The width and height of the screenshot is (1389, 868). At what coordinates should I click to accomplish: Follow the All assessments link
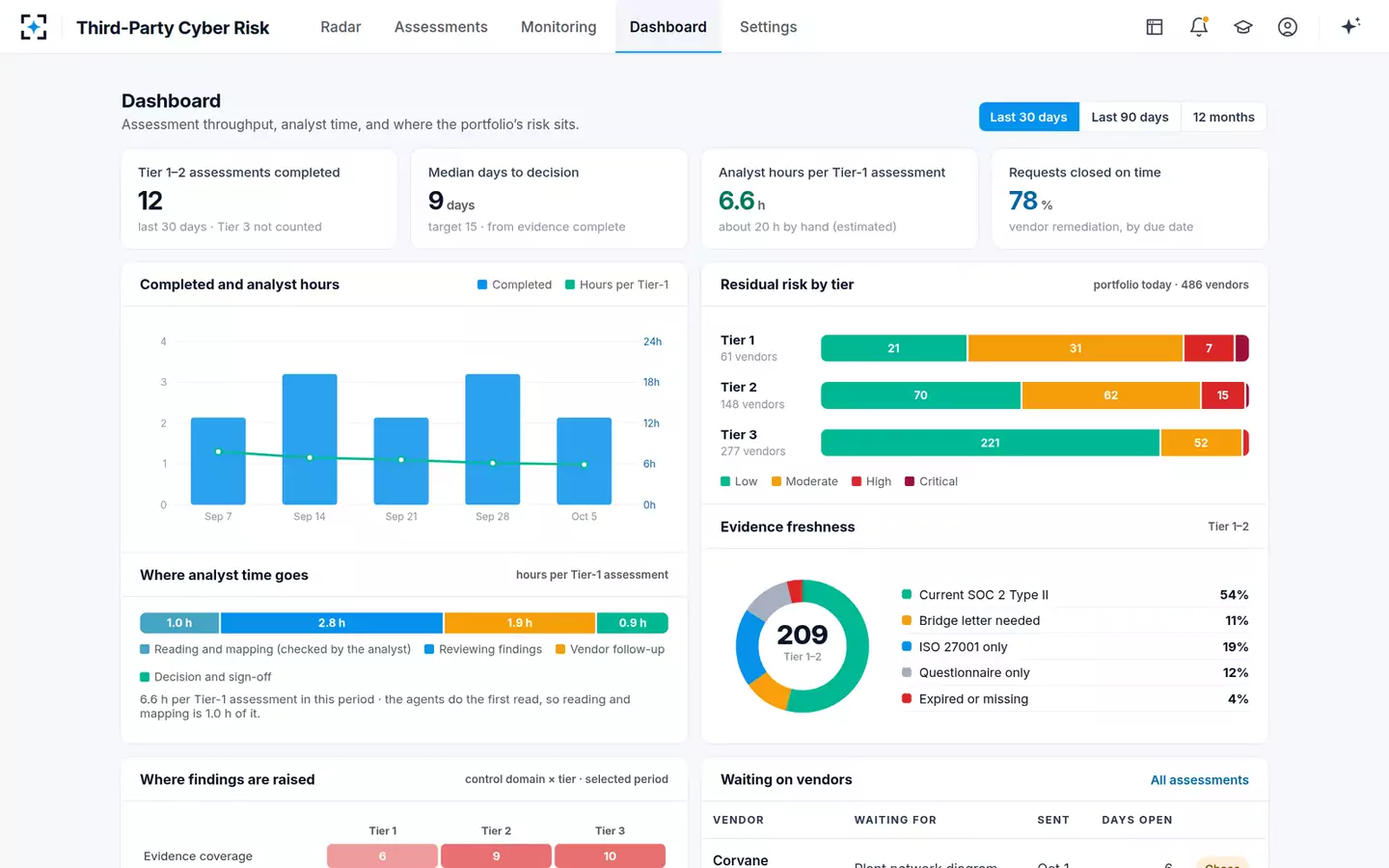[x=1199, y=780]
